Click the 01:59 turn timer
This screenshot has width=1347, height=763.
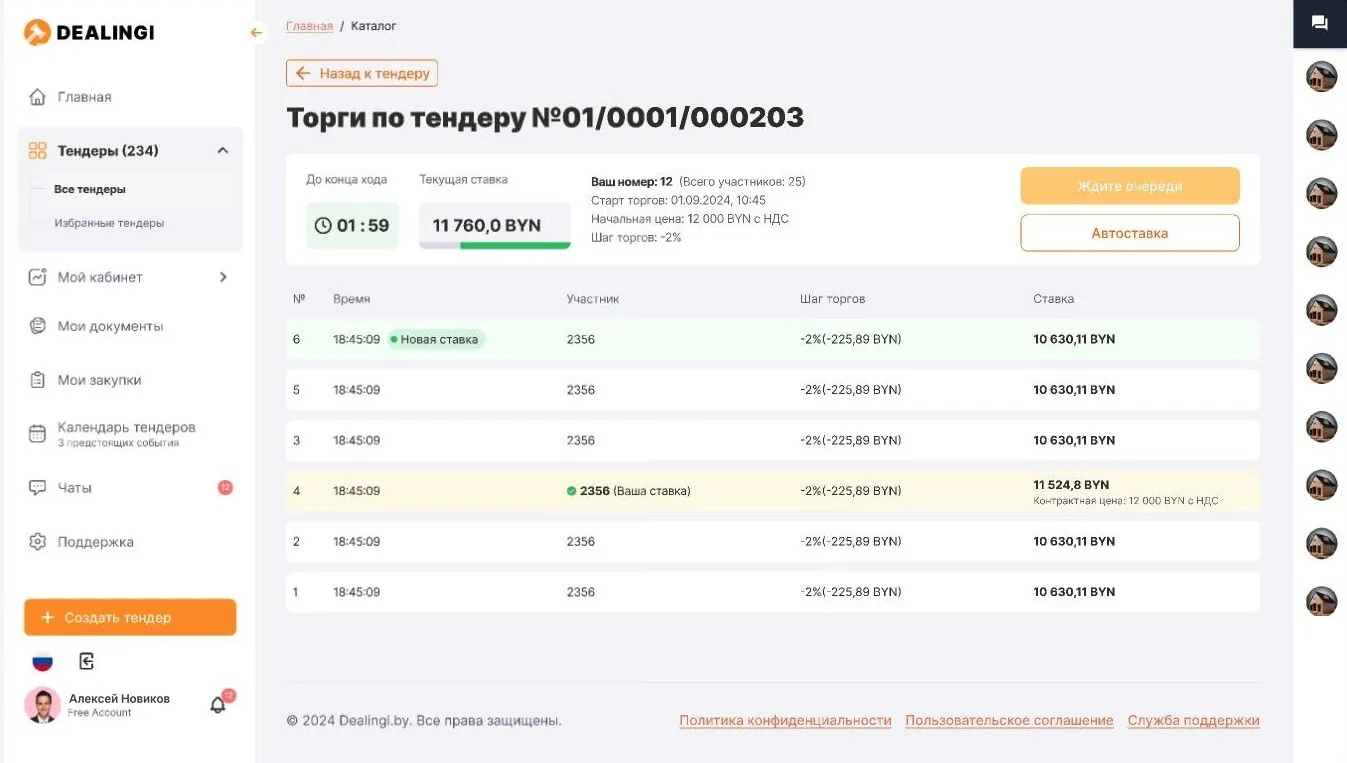click(352, 226)
